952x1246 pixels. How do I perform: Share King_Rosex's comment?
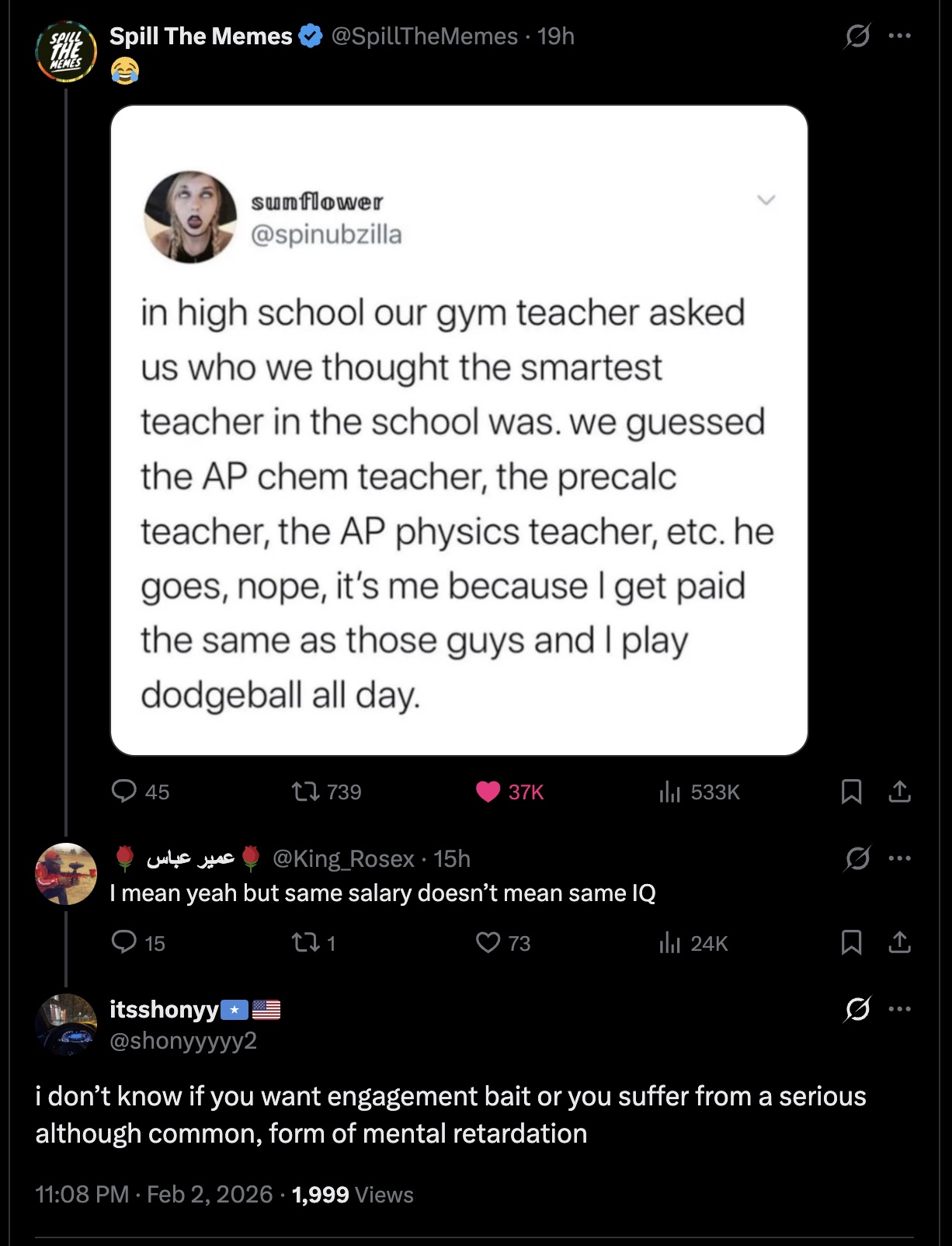point(899,942)
